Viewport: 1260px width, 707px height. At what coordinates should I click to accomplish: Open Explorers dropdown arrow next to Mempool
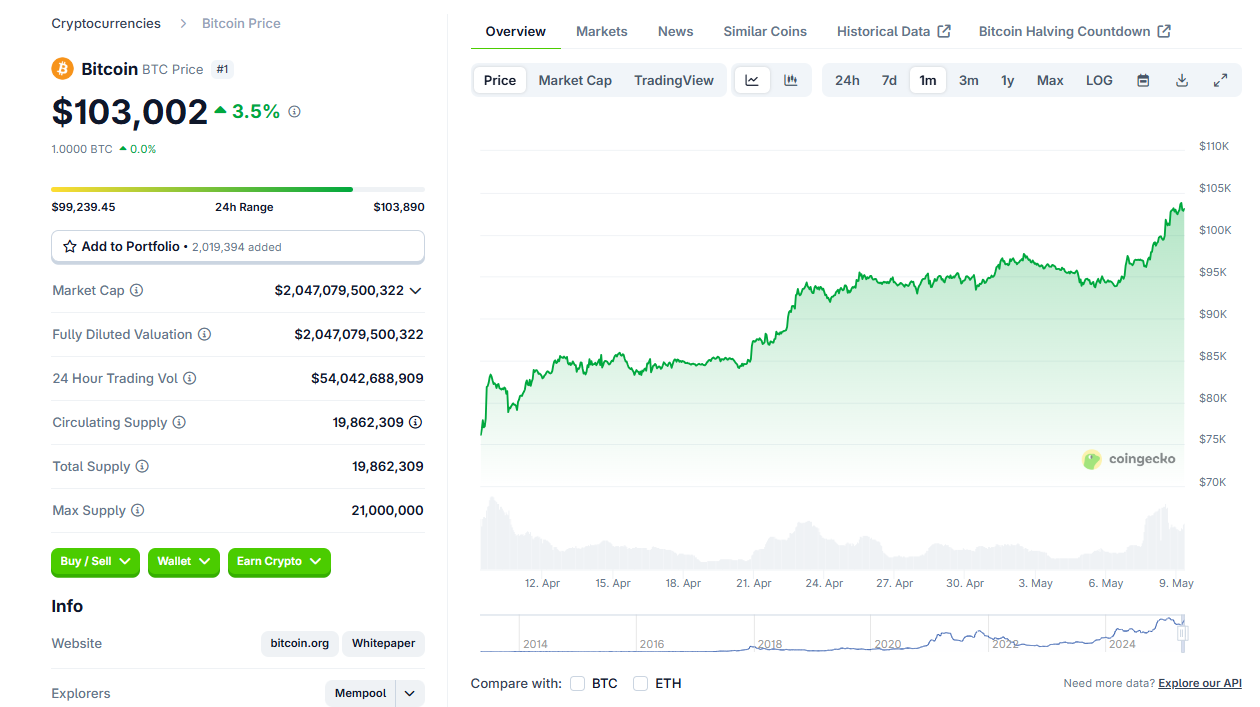click(410, 693)
